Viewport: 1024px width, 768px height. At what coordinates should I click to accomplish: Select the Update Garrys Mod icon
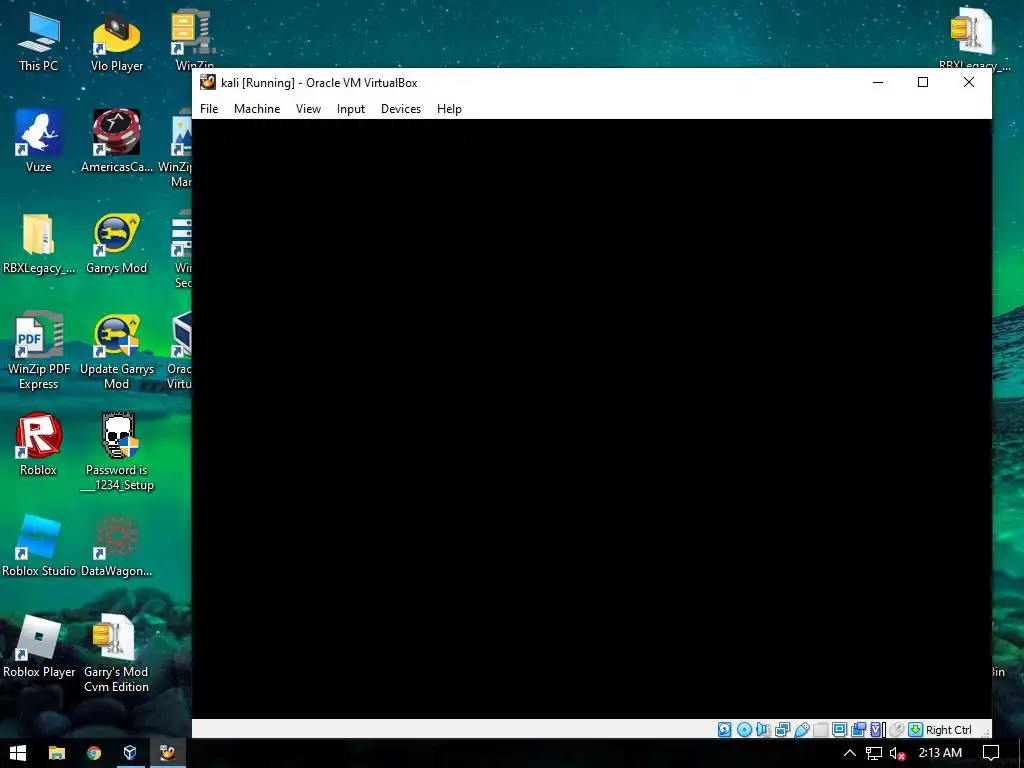pyautogui.click(x=117, y=351)
